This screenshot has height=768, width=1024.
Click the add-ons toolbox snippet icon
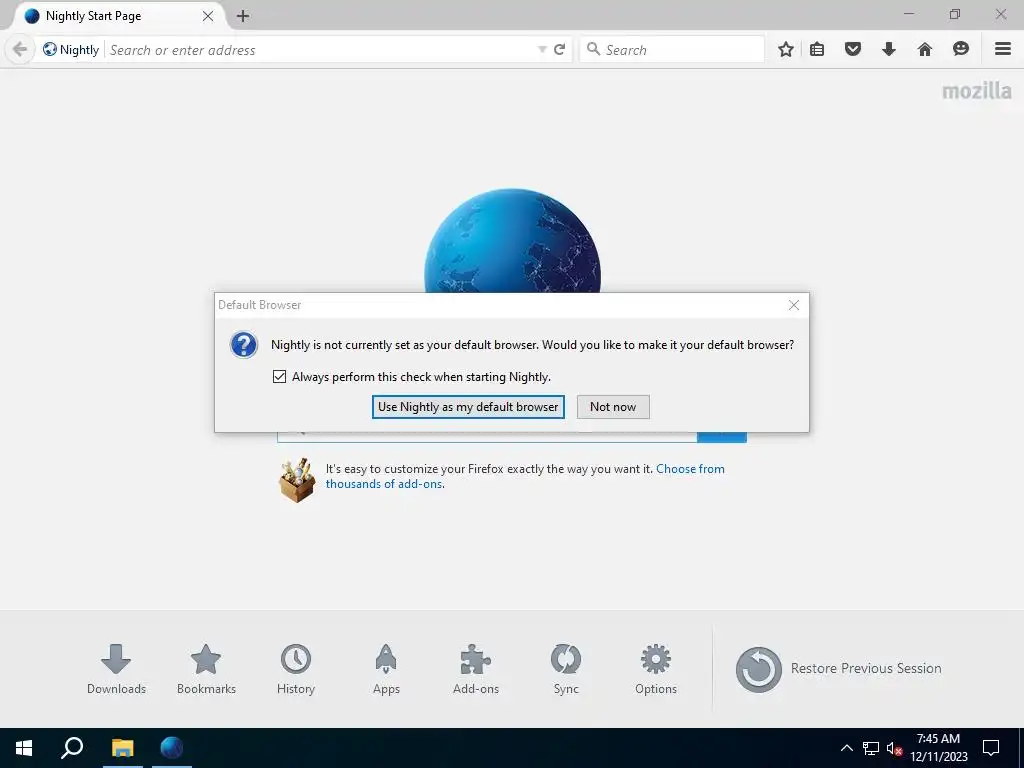298,479
